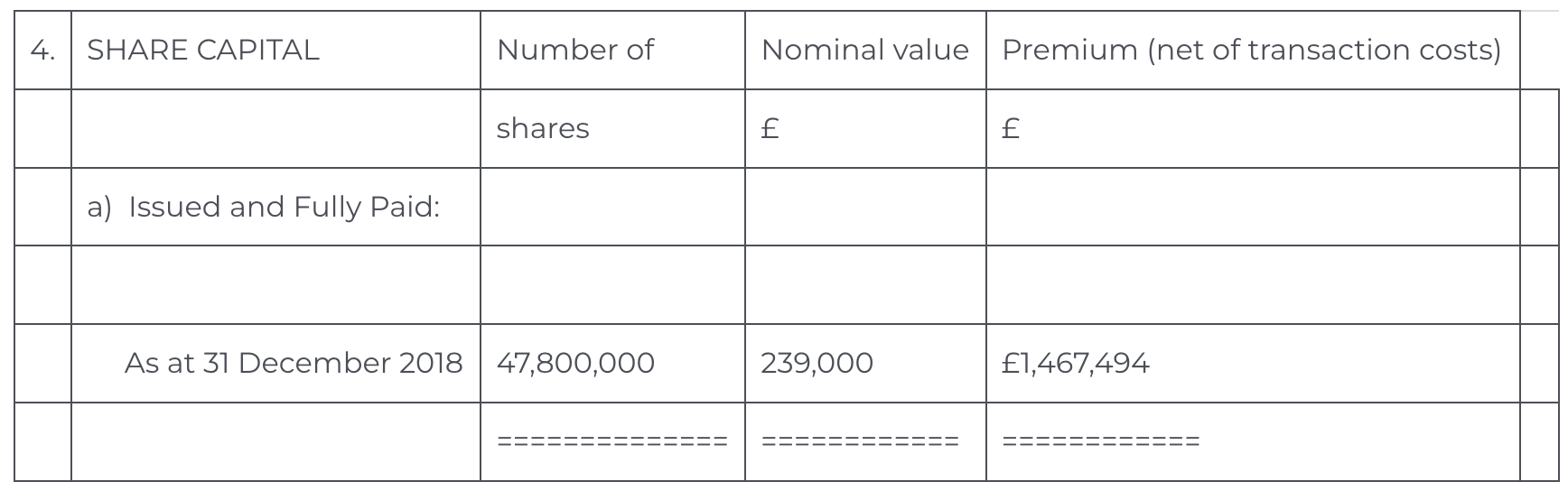Click the "As at 31 December 2018" row label
This screenshot has height=491, width=1568.
[293, 363]
